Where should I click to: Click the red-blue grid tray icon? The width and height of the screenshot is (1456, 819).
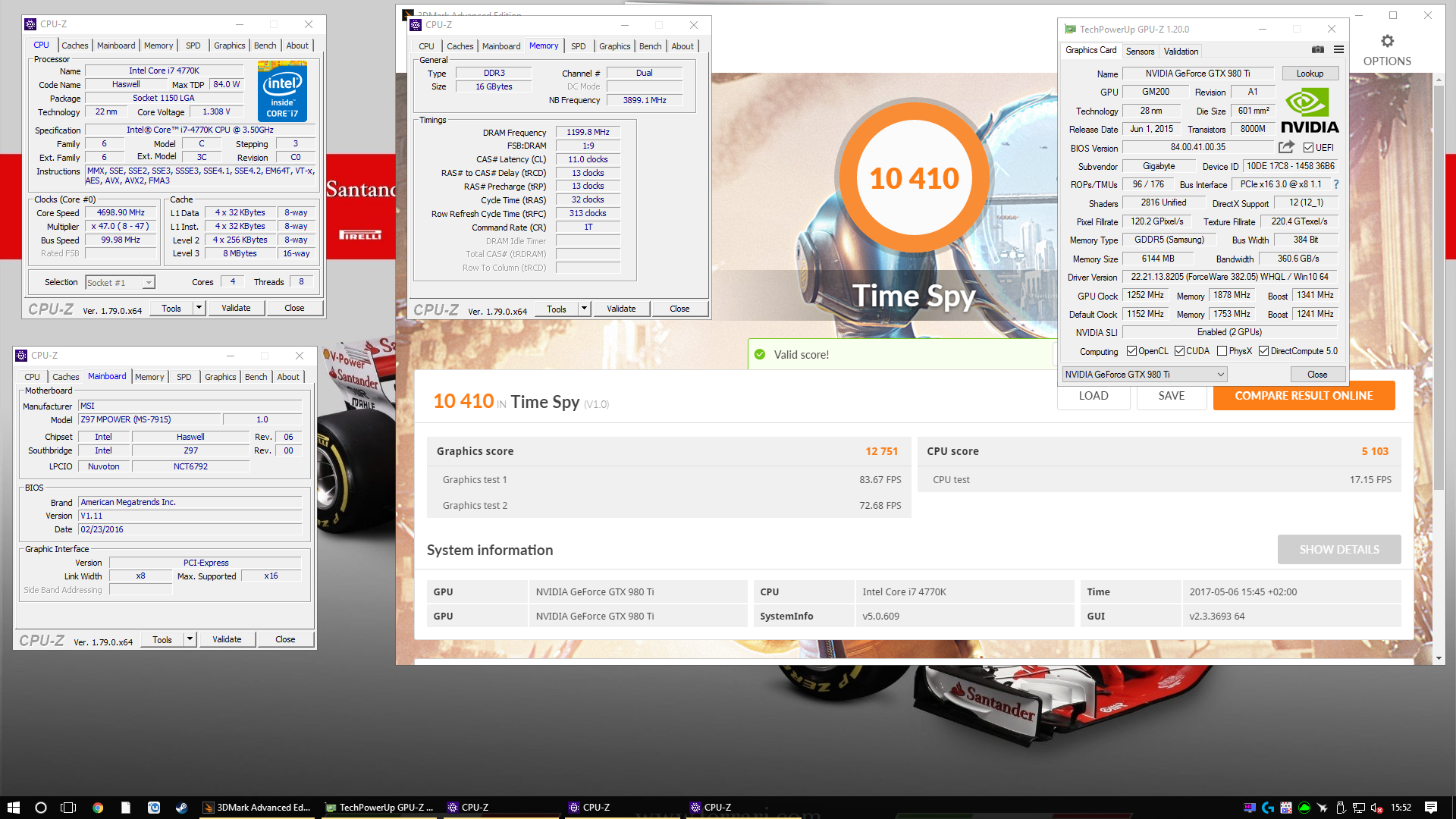coord(1286,808)
